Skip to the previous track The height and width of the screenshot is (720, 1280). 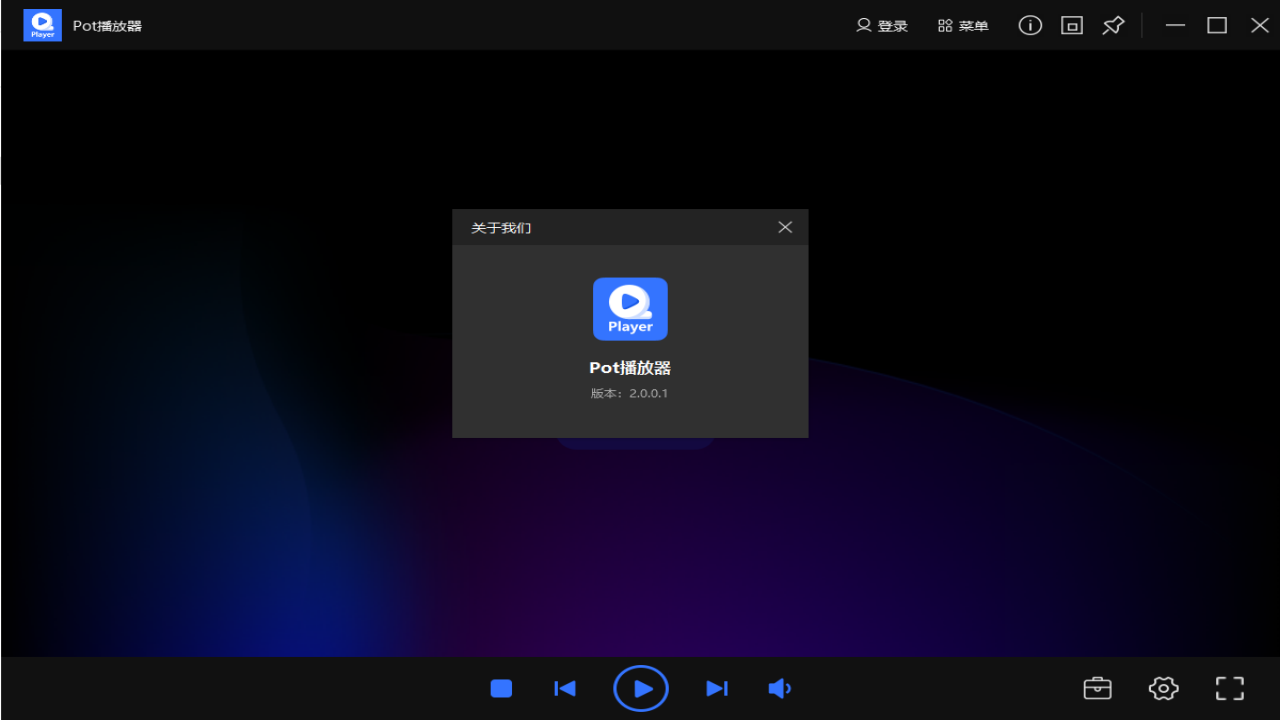tap(565, 688)
